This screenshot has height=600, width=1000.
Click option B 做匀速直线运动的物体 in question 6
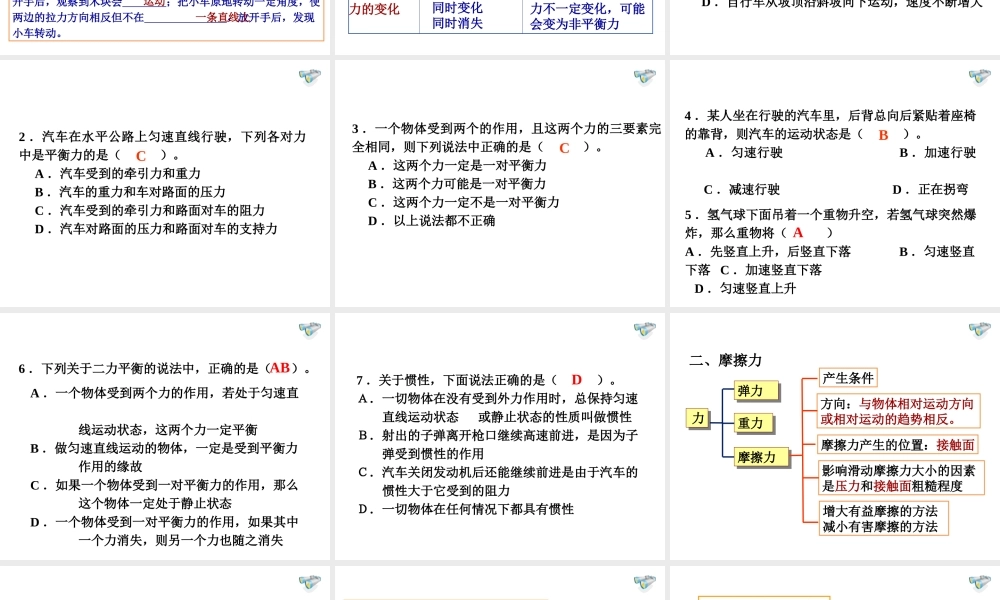coord(164,457)
